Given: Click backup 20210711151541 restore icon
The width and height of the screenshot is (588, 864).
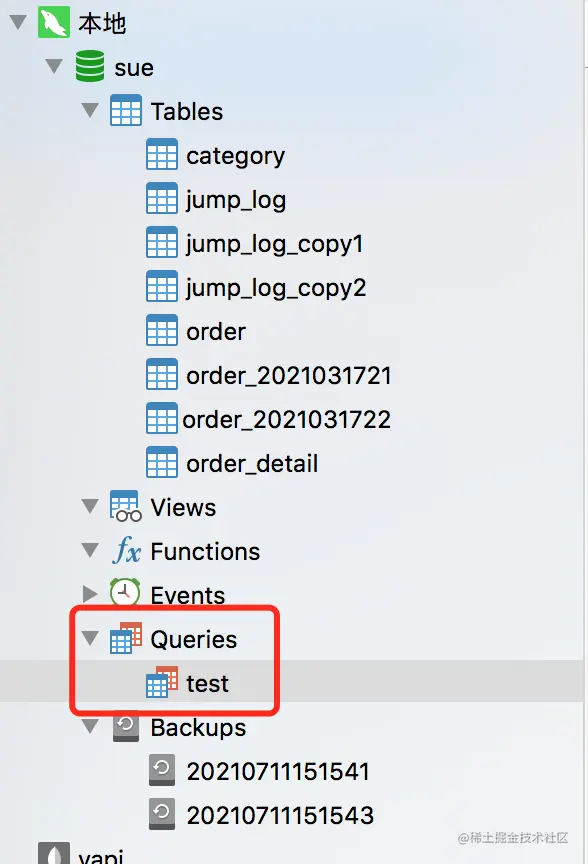Looking at the screenshot, I should click(161, 770).
